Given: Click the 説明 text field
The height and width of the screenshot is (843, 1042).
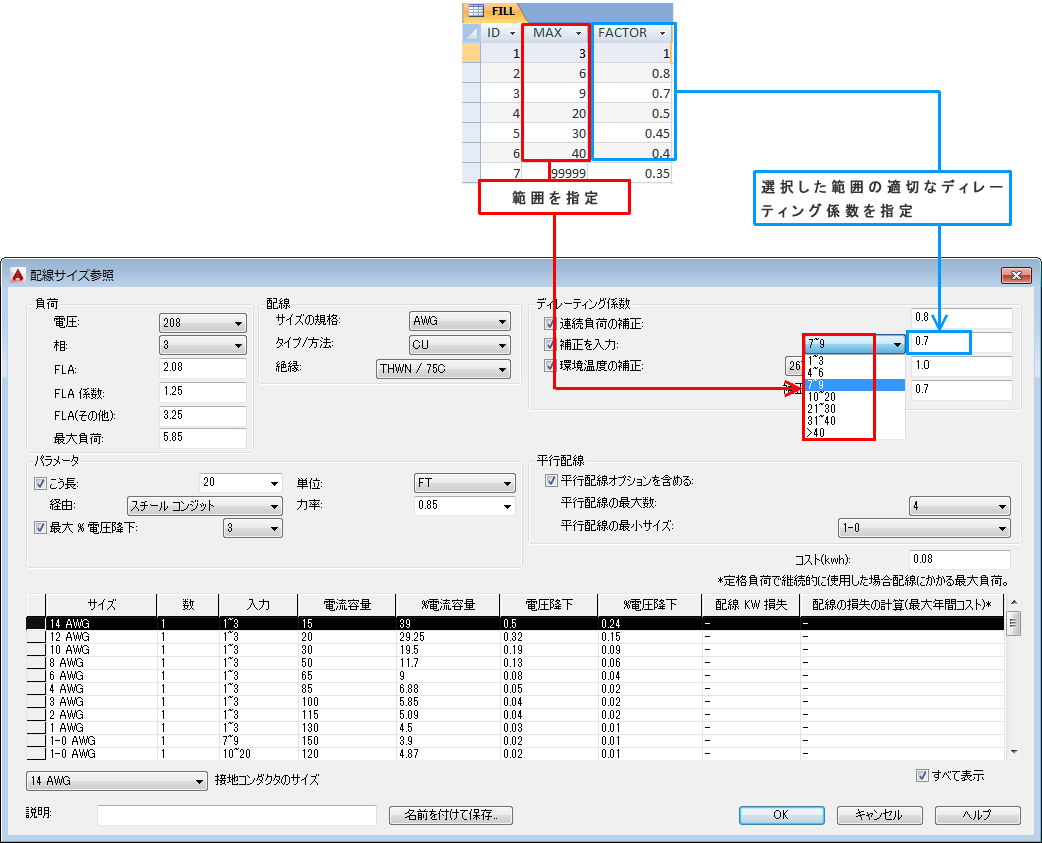Looking at the screenshot, I should pyautogui.click(x=237, y=815).
